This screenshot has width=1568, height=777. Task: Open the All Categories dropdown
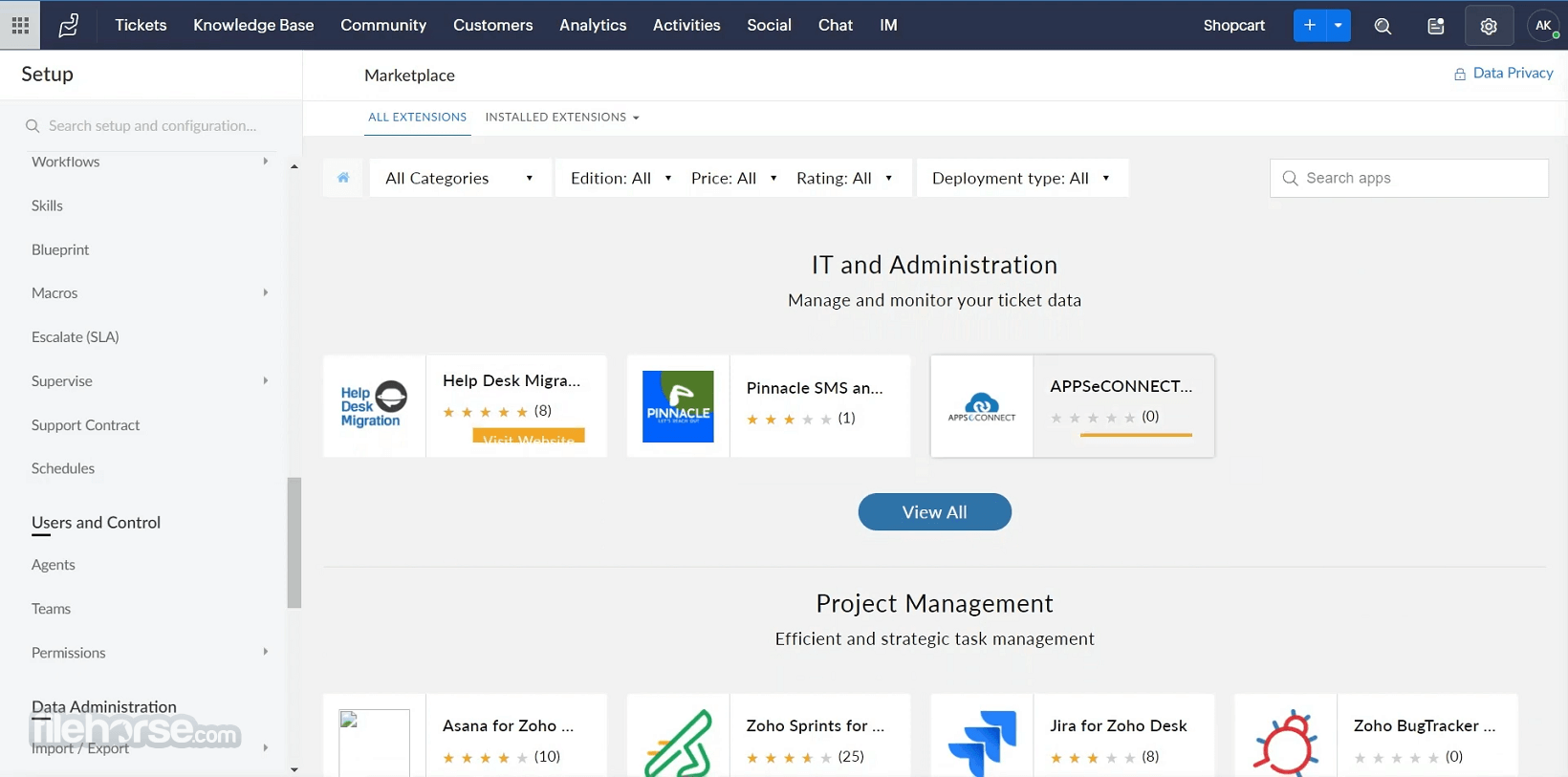[460, 178]
